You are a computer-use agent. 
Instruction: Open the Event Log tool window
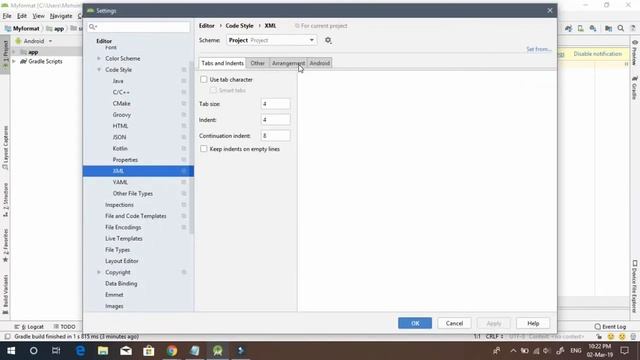pos(610,327)
